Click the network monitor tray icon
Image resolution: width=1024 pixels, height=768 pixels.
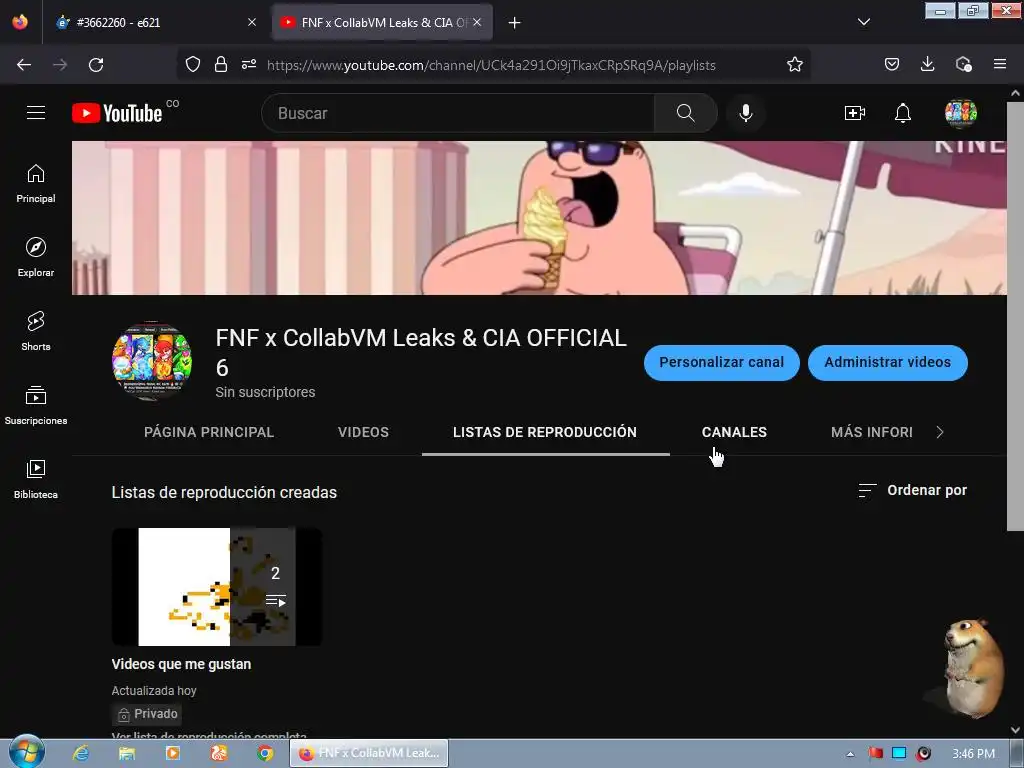pyautogui.click(x=899, y=753)
